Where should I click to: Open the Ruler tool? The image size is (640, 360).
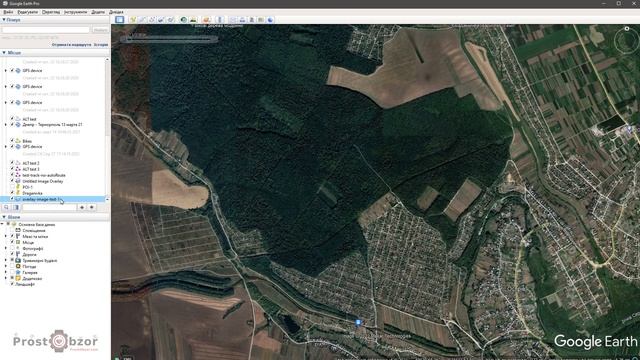click(220, 20)
